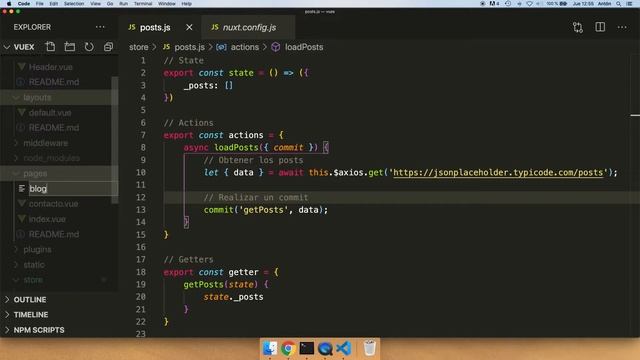Split the editor to the right
Viewport: 640px width, 360px height.
click(x=600, y=27)
